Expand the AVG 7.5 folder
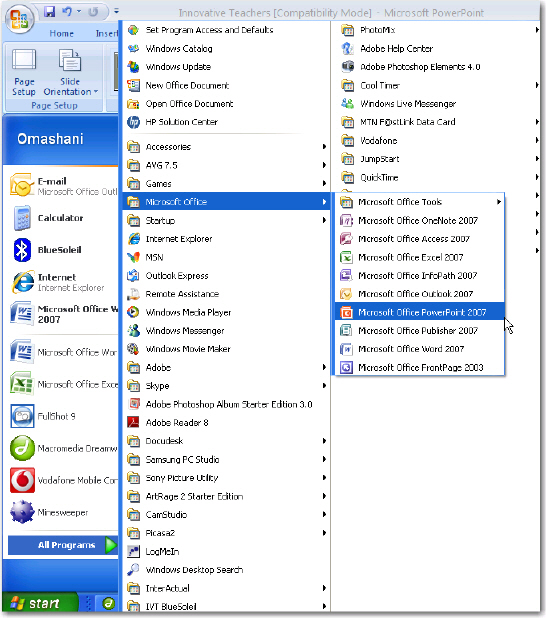Viewport: 546px width, 618px height. [x=226, y=165]
